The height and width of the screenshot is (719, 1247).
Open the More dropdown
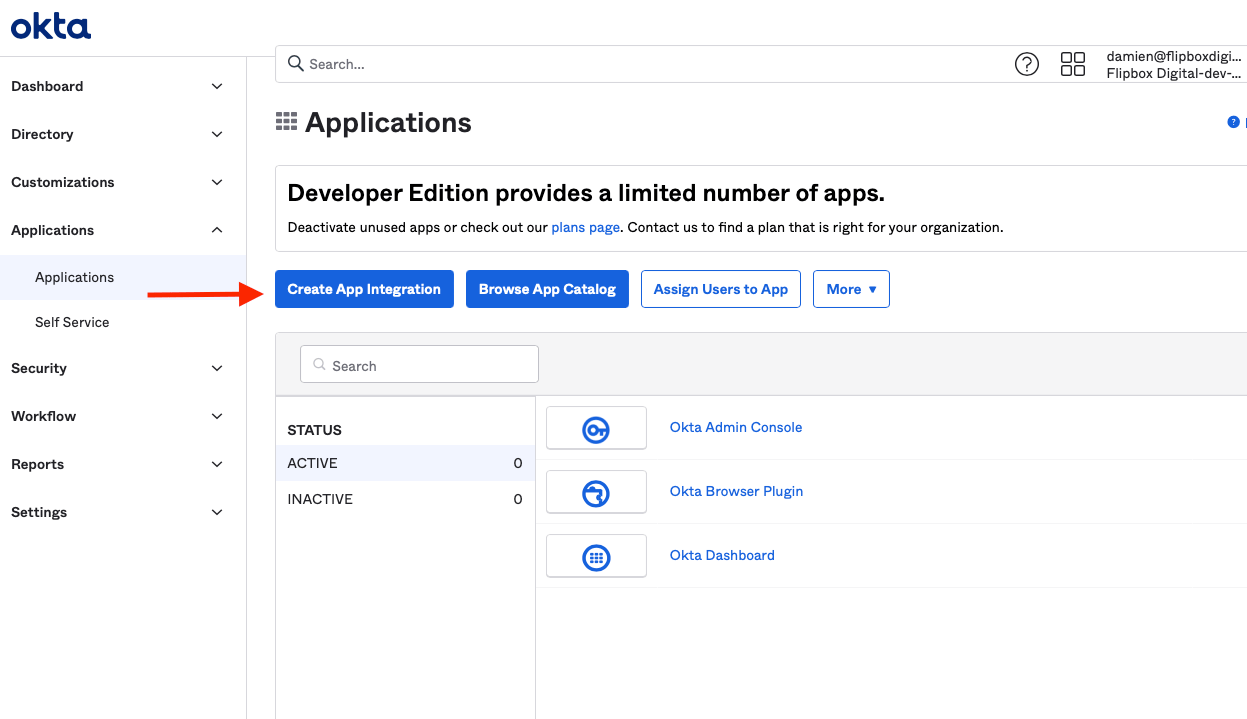[850, 289]
